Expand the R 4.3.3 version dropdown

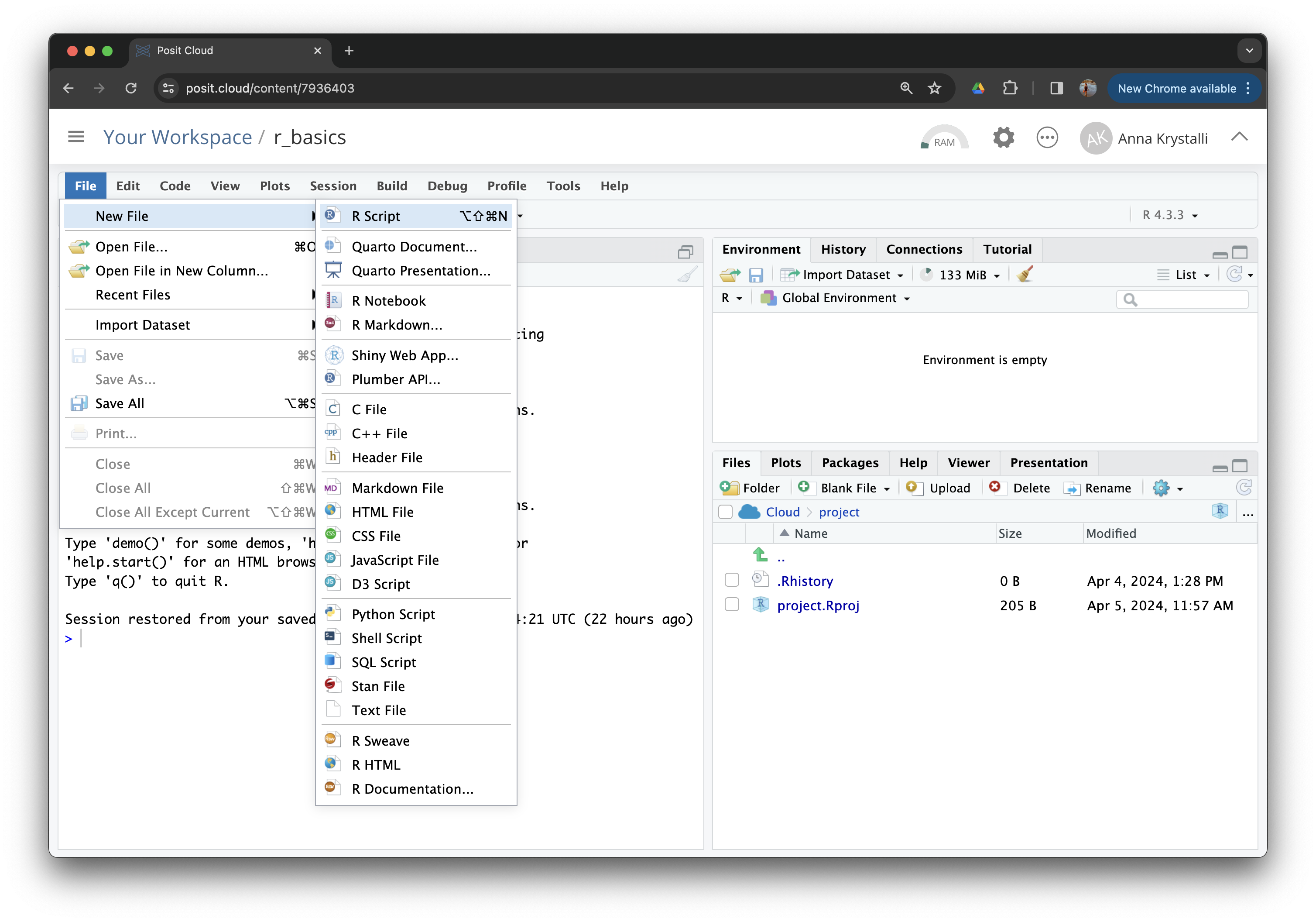coord(1170,216)
